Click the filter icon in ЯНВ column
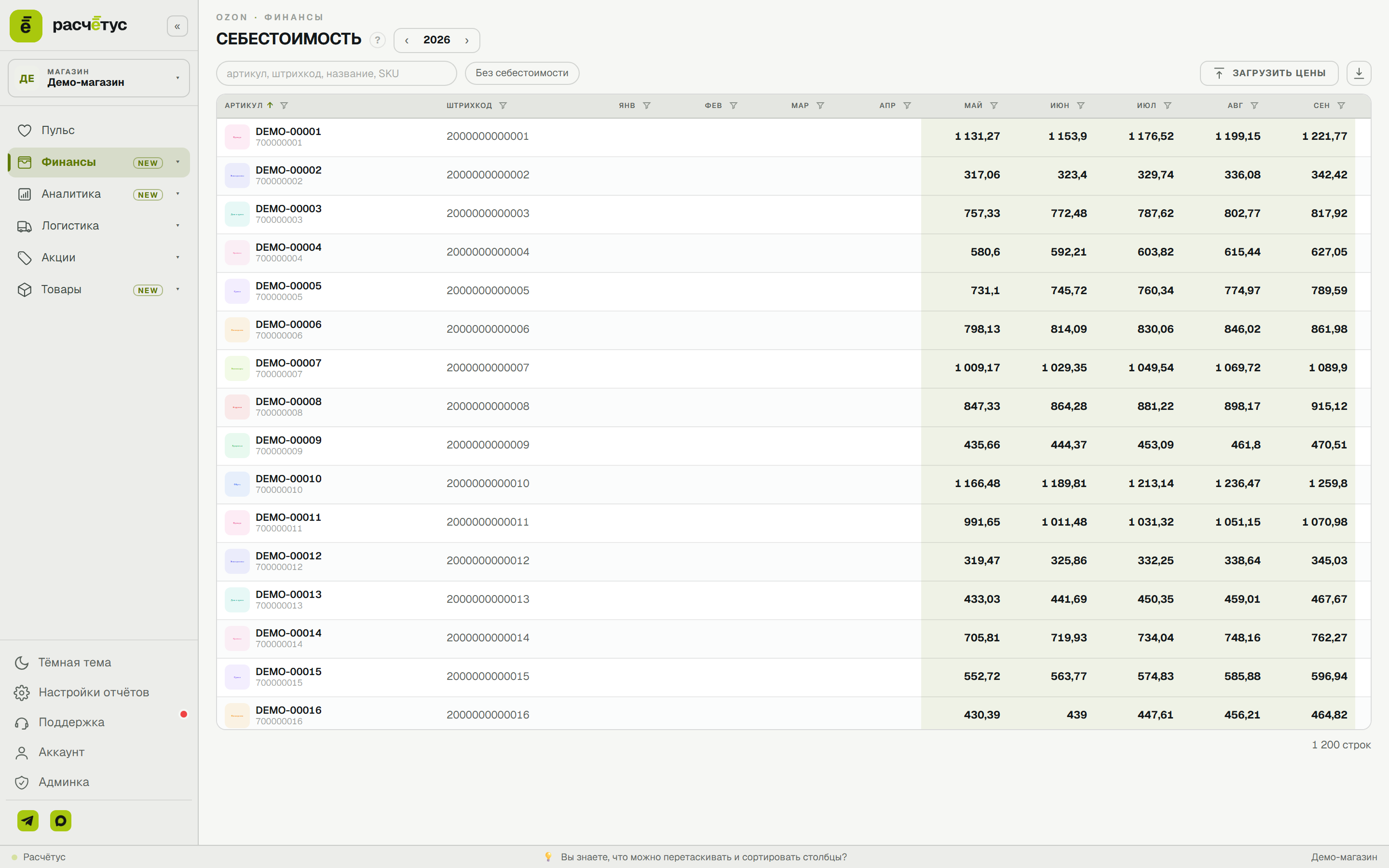 tap(647, 106)
